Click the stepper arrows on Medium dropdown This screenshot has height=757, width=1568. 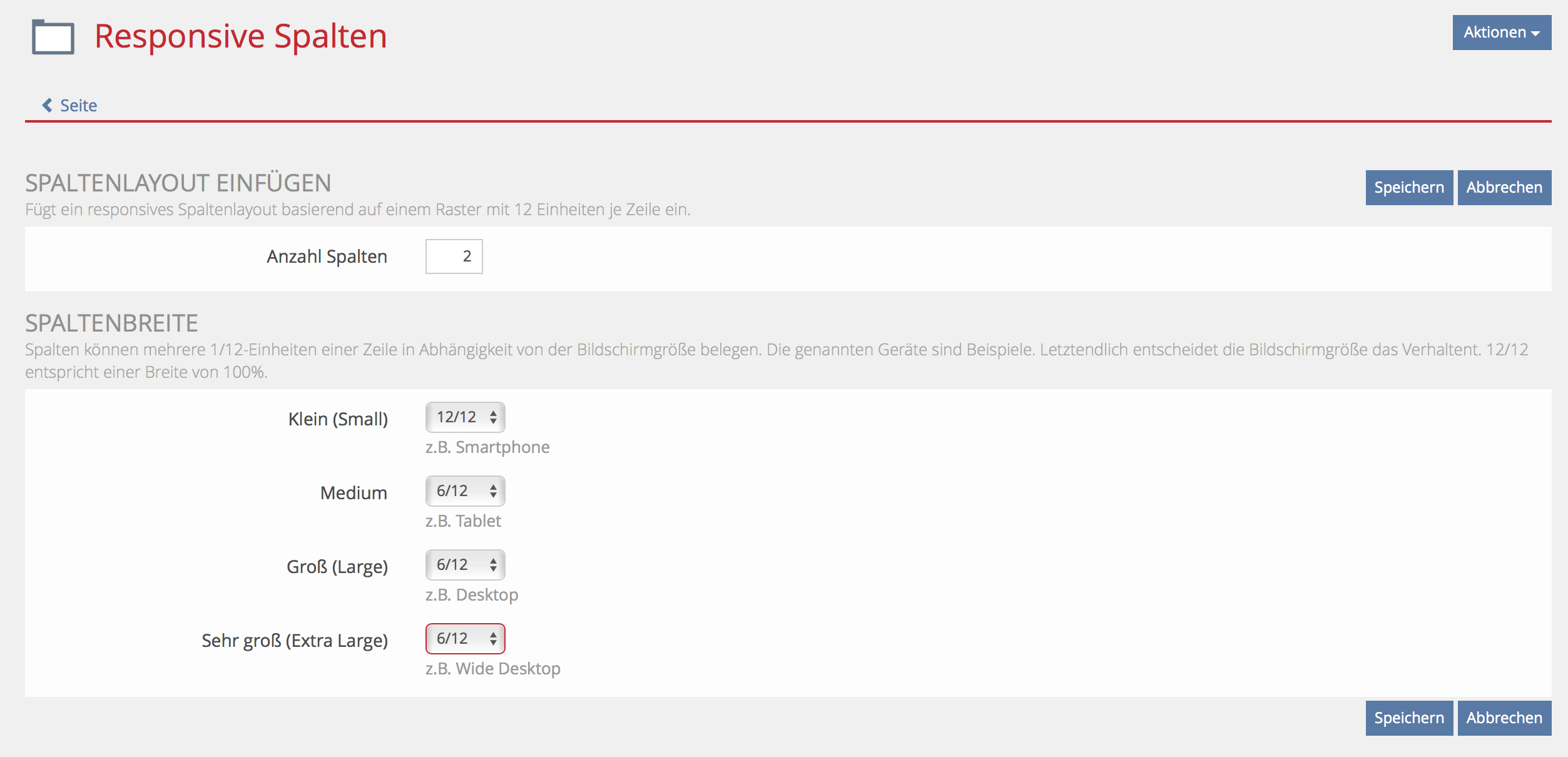(x=494, y=491)
